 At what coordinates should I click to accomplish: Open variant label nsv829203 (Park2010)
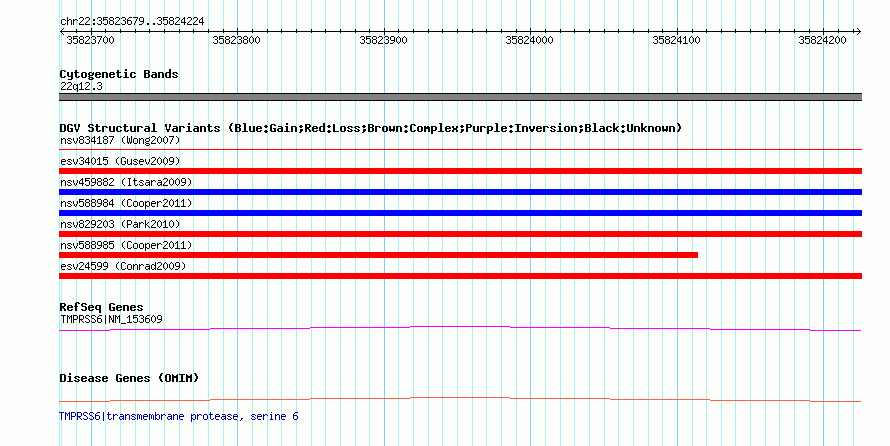click(120, 224)
